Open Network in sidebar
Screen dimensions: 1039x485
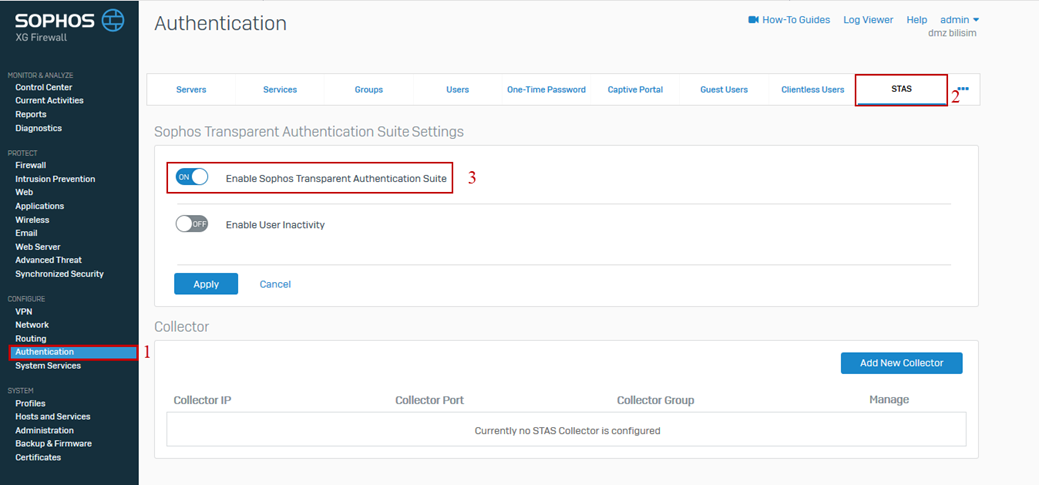32,325
